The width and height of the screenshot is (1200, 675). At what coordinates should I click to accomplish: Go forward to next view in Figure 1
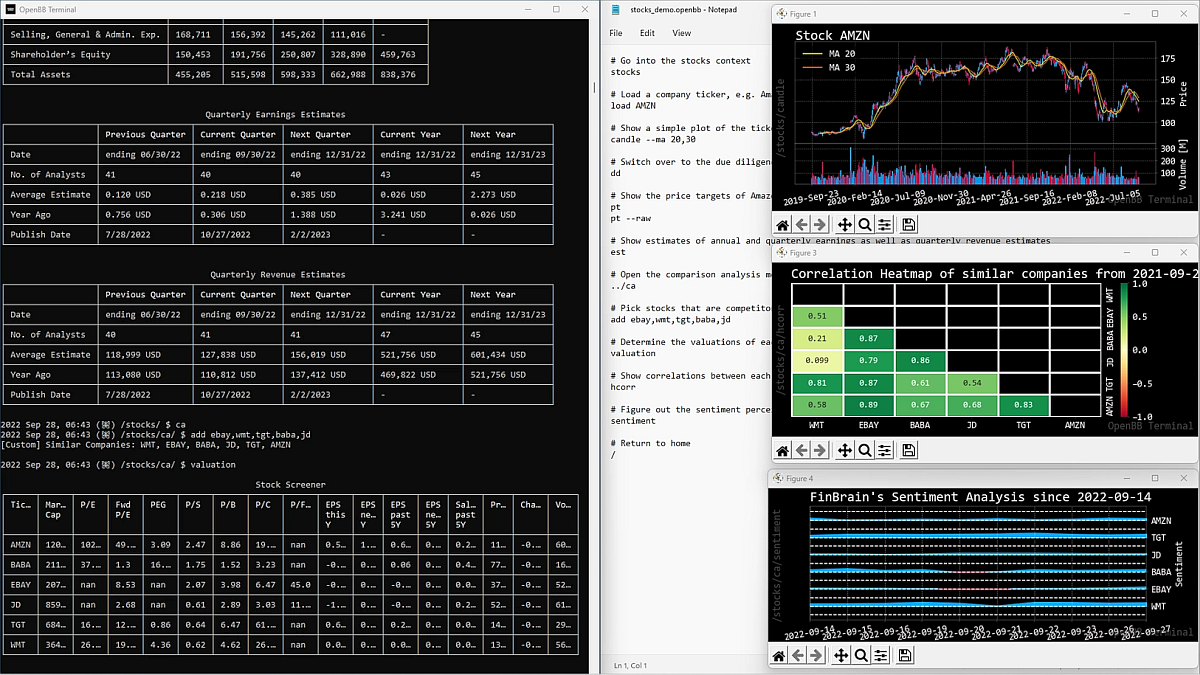point(818,225)
